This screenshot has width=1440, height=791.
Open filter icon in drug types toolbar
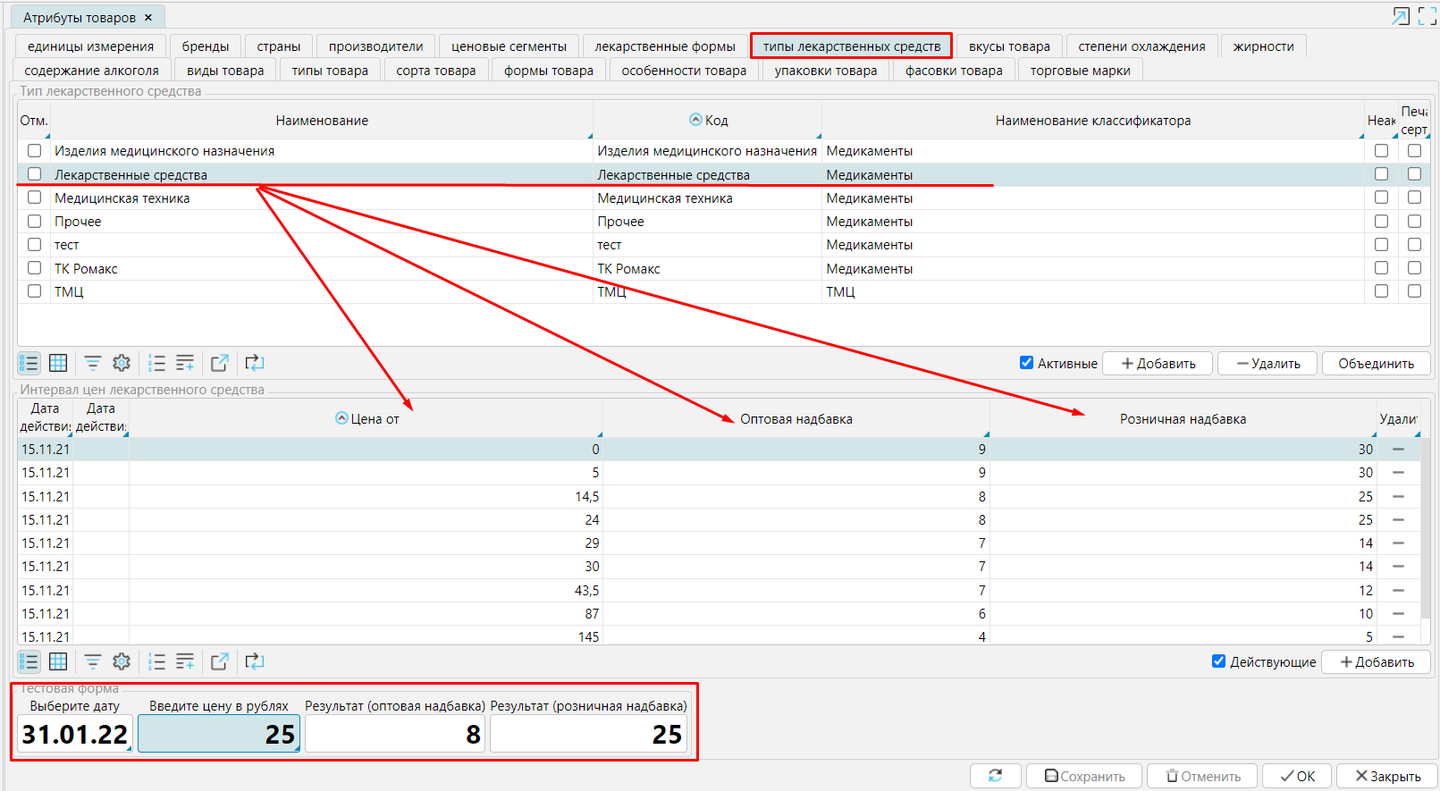click(x=92, y=363)
